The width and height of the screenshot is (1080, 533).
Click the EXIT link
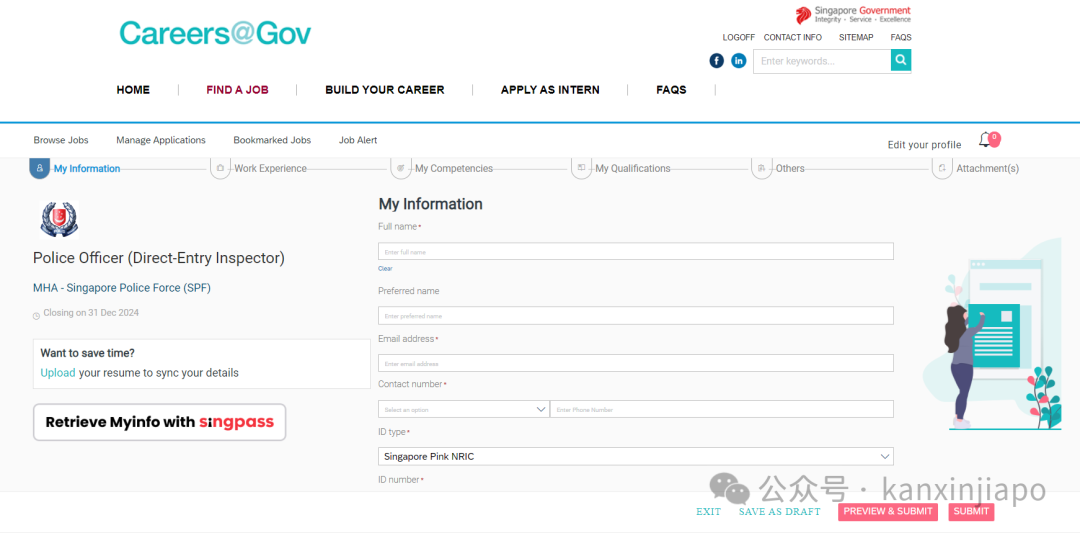point(709,512)
